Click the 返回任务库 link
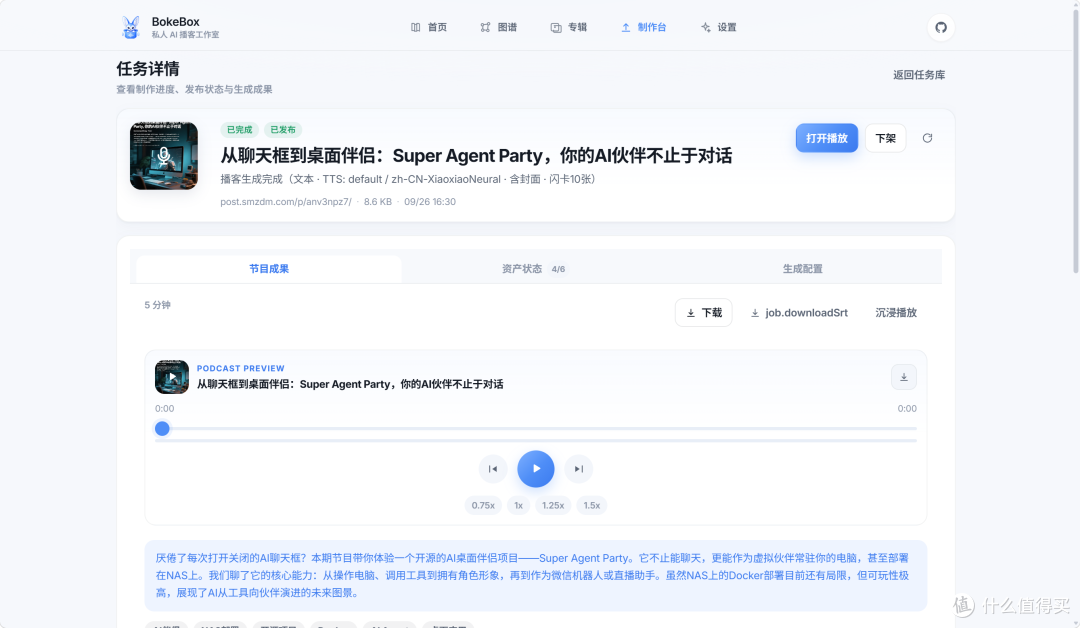The image size is (1080, 628). [x=919, y=75]
